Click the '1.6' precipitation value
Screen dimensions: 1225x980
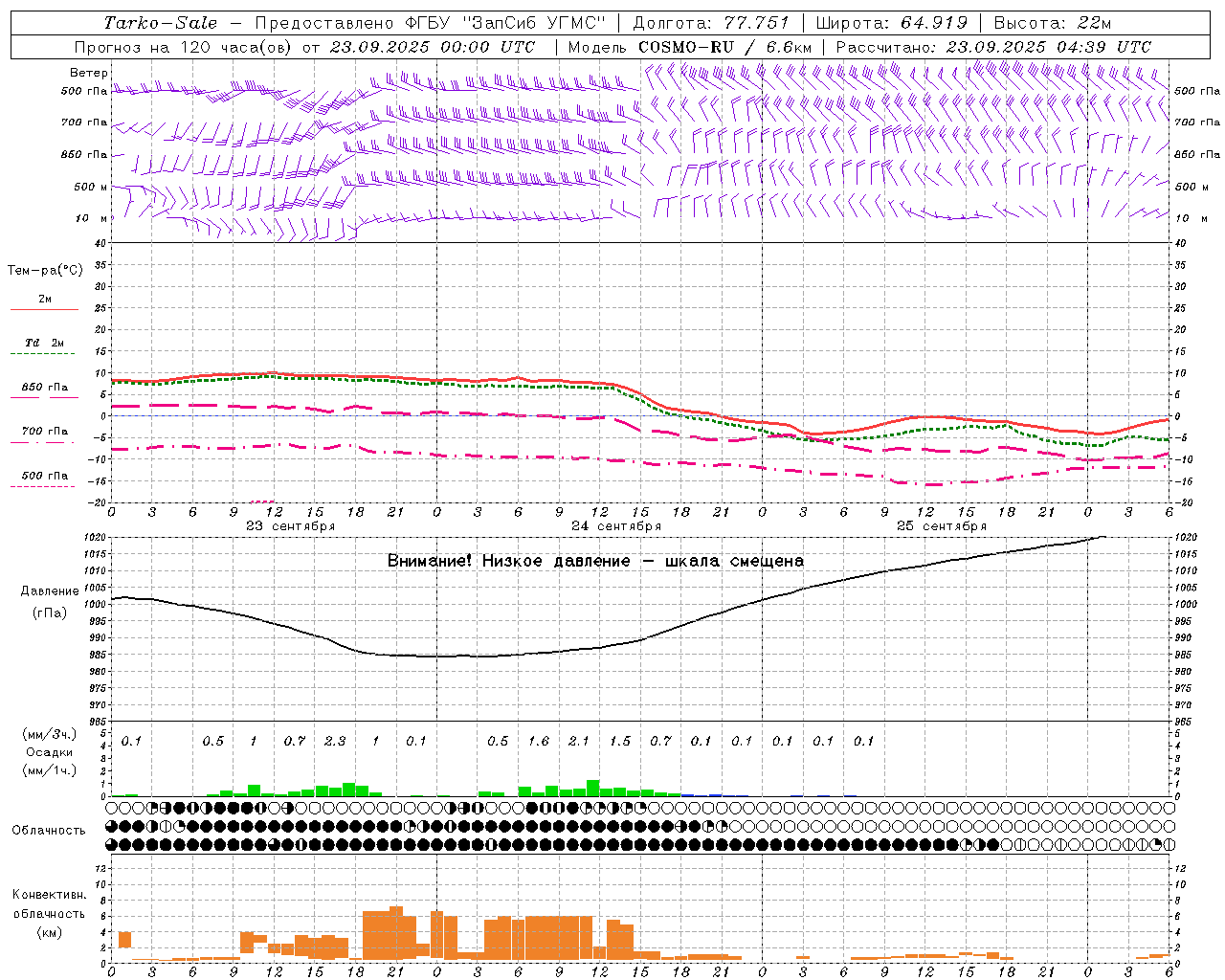pos(539,741)
